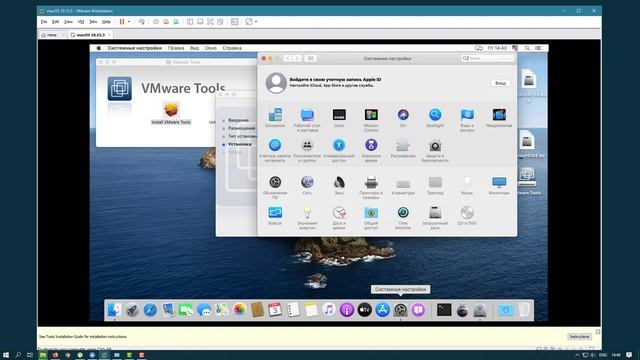
Task: Open VMware Workstation Tabs menu
Action: point(93,22)
